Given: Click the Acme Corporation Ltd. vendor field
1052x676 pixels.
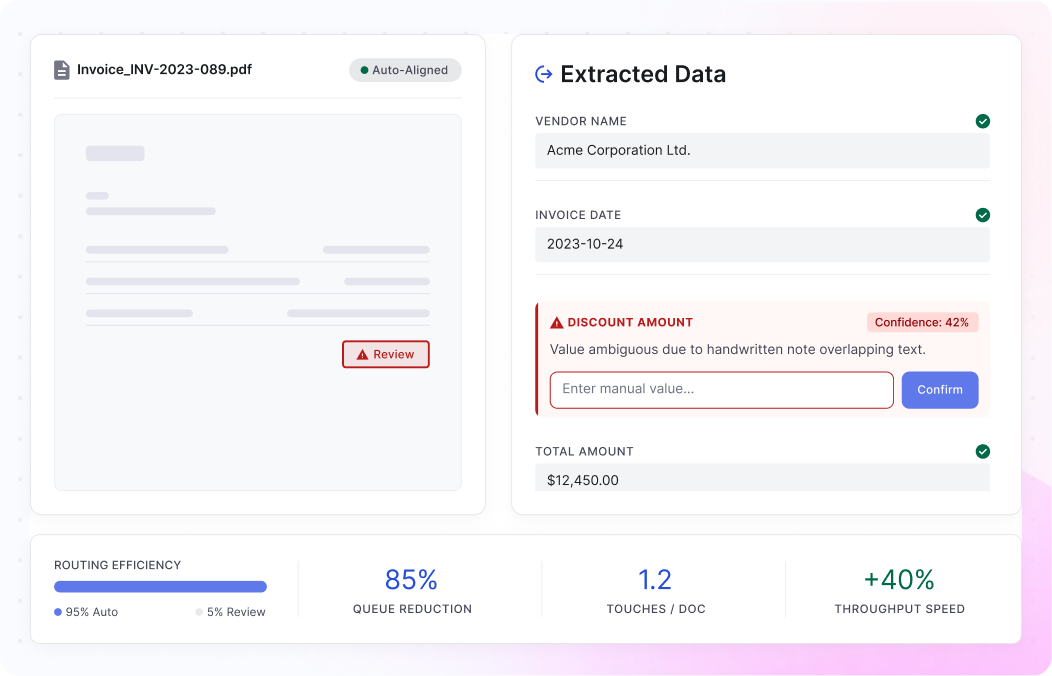Looking at the screenshot, I should point(762,150).
